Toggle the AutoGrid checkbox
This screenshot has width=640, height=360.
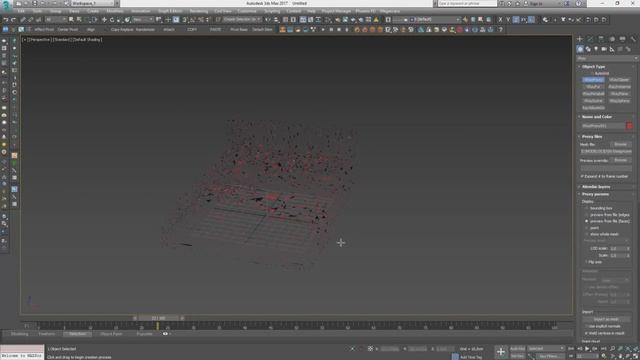[x=592, y=73]
